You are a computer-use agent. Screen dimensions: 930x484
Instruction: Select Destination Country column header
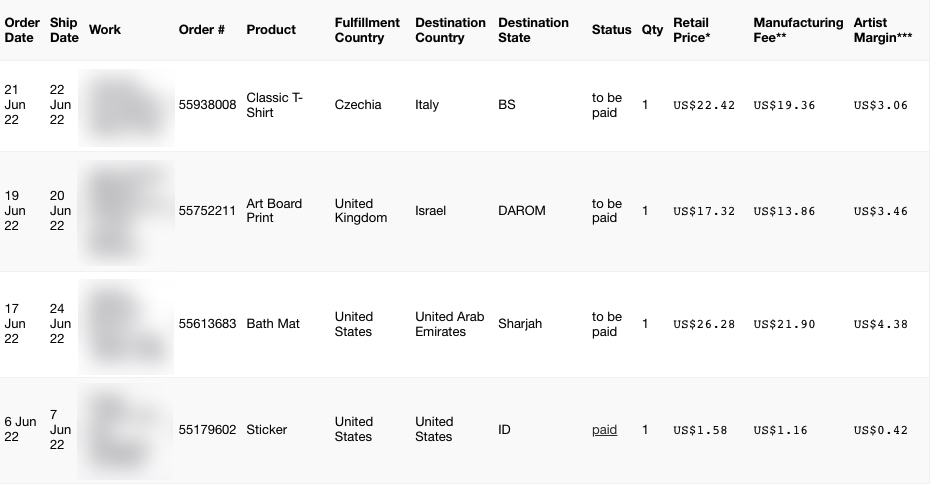[x=450, y=30]
